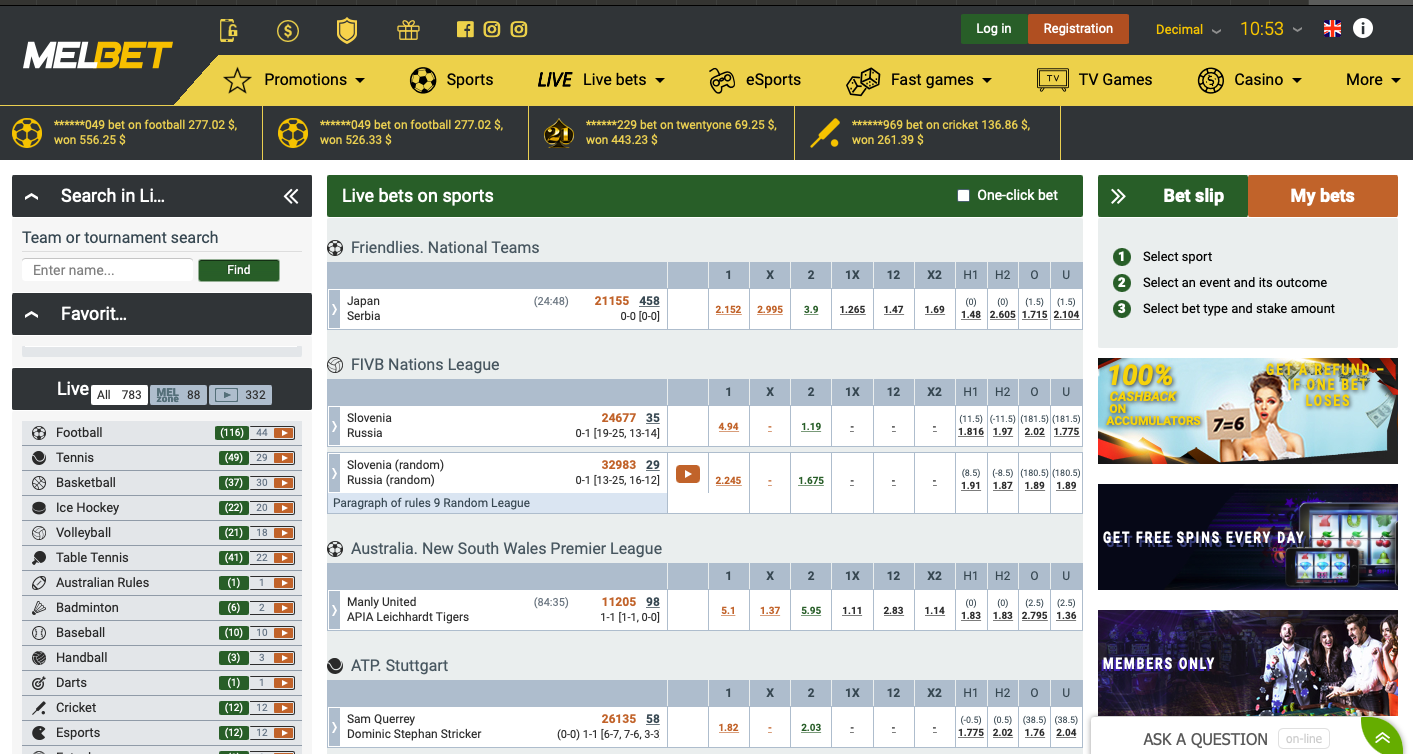Click Handball row in sports list
Screen dimensions: 1413x754
pyautogui.click(x=161, y=658)
